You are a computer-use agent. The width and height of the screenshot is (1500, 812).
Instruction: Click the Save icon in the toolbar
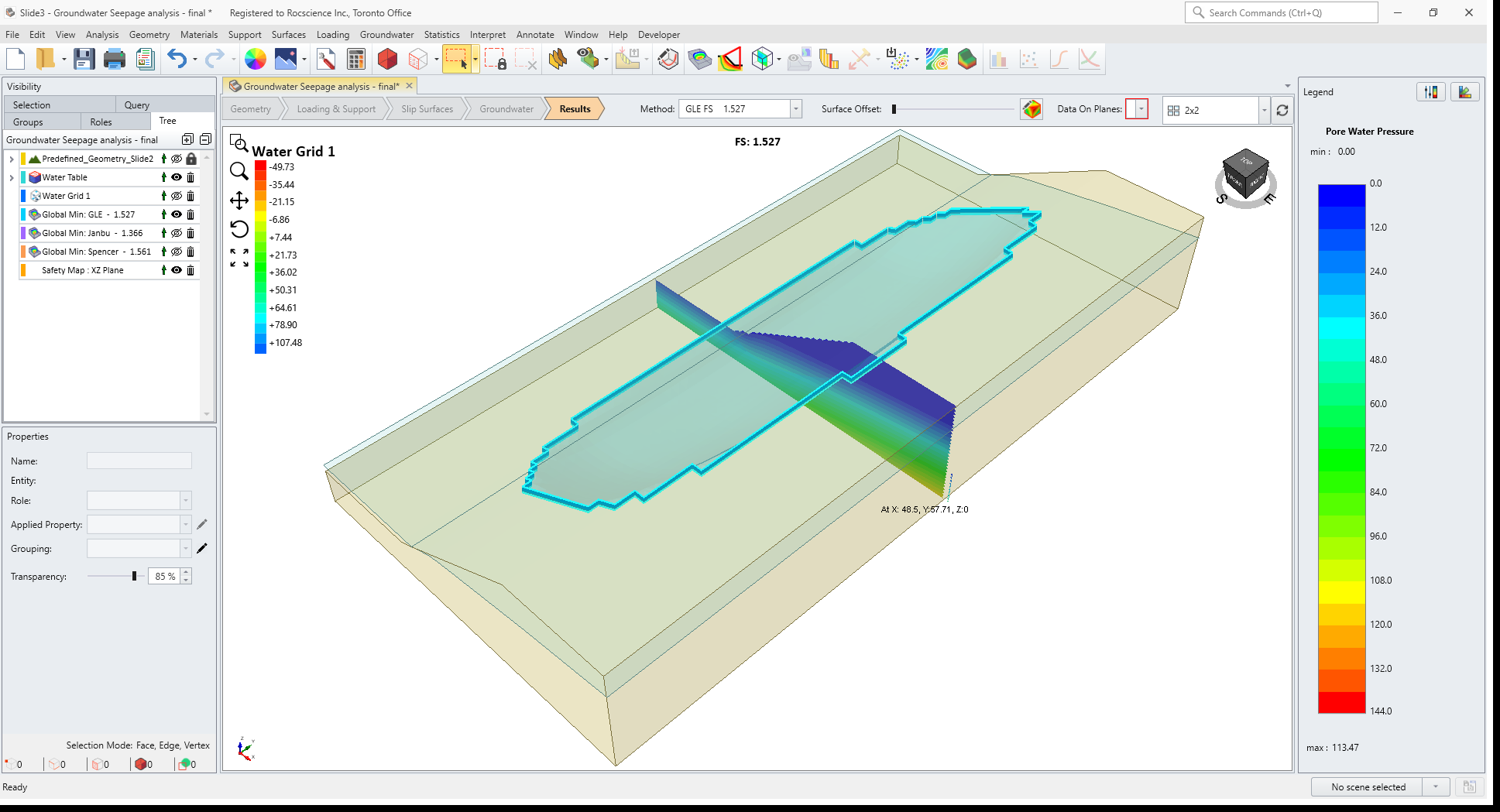pos(84,59)
